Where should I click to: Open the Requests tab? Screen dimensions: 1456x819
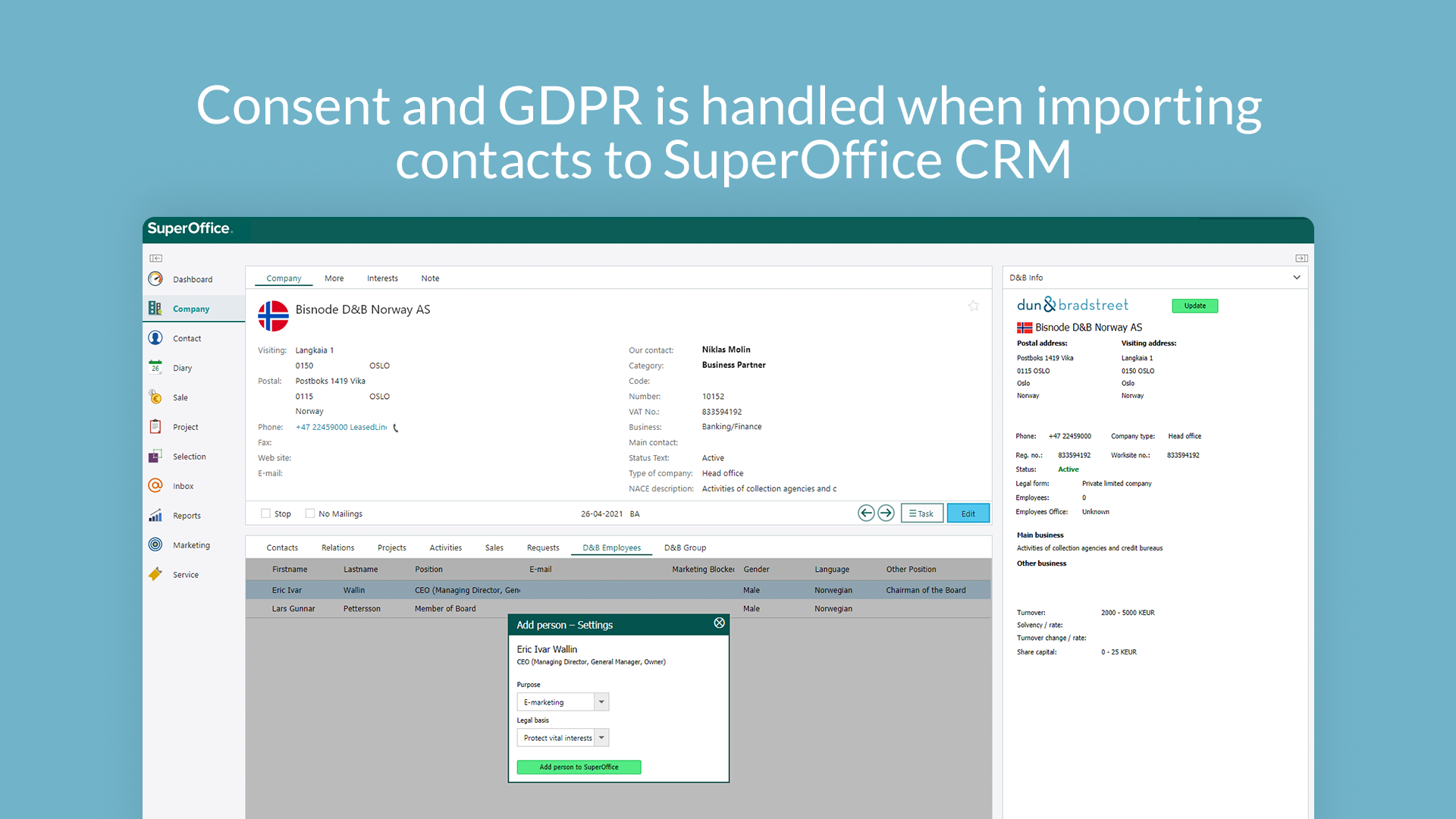(x=543, y=548)
